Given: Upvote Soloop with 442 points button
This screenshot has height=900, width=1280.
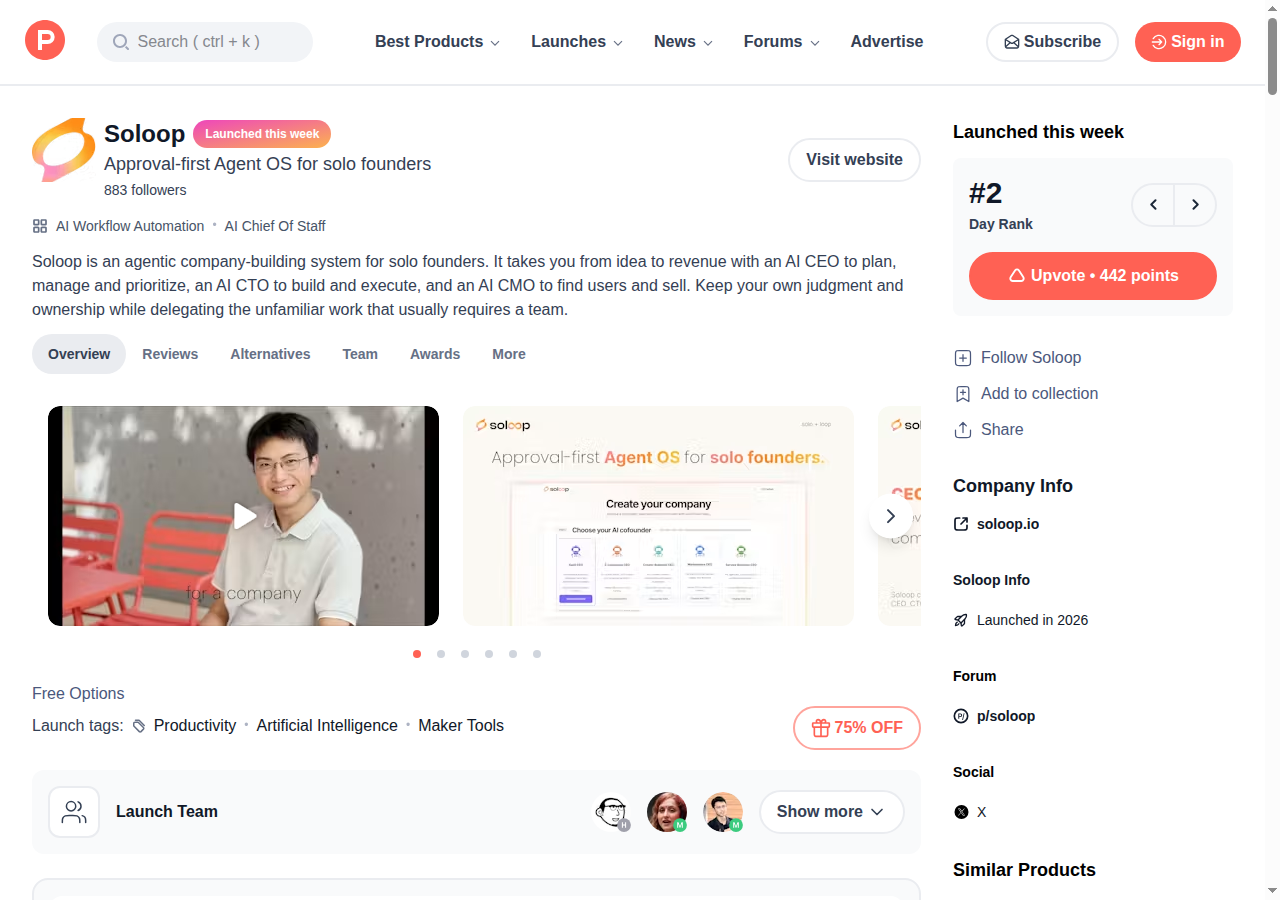Looking at the screenshot, I should tap(1093, 276).
